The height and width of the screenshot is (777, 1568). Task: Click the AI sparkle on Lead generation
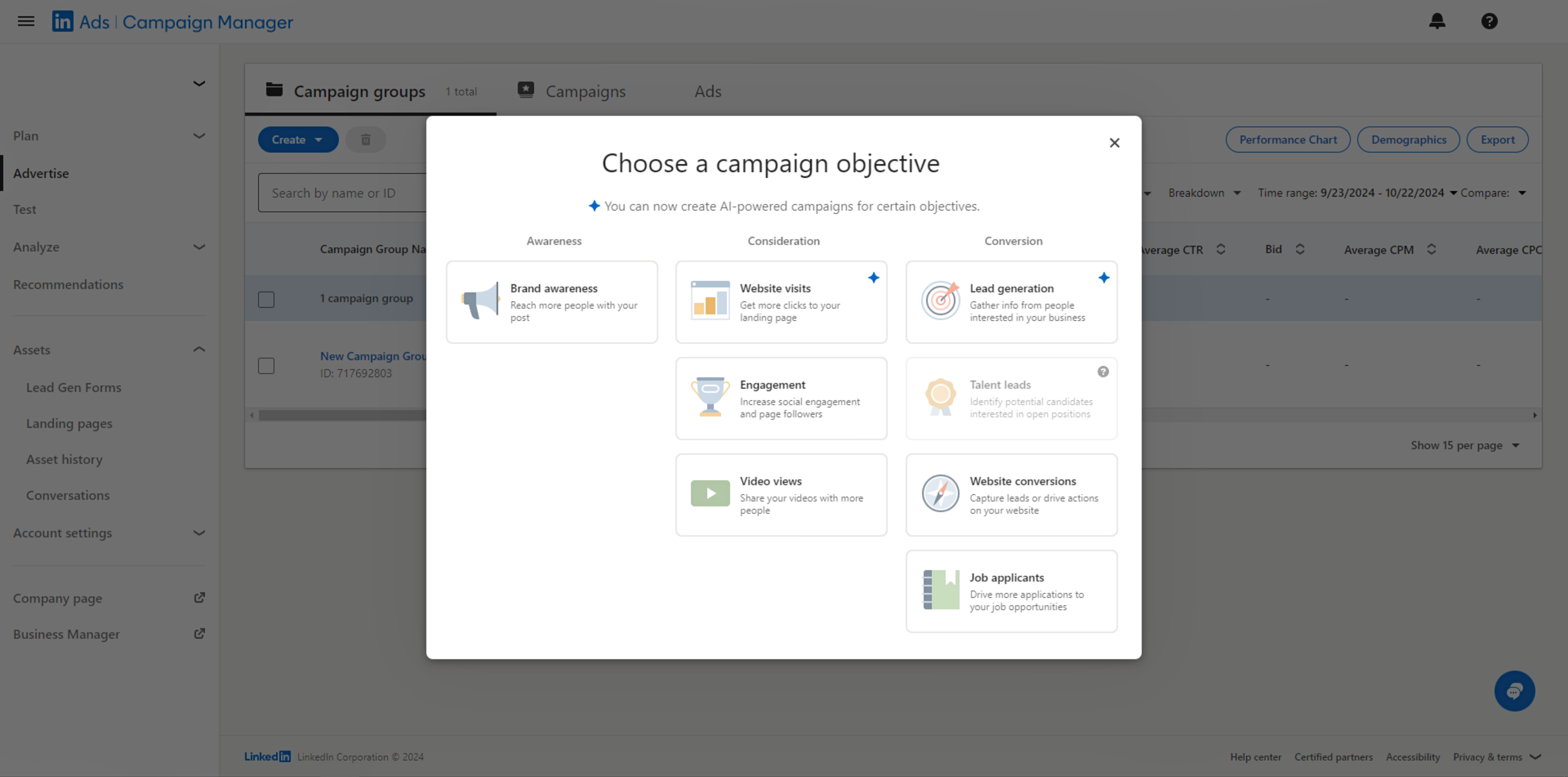(x=1104, y=278)
